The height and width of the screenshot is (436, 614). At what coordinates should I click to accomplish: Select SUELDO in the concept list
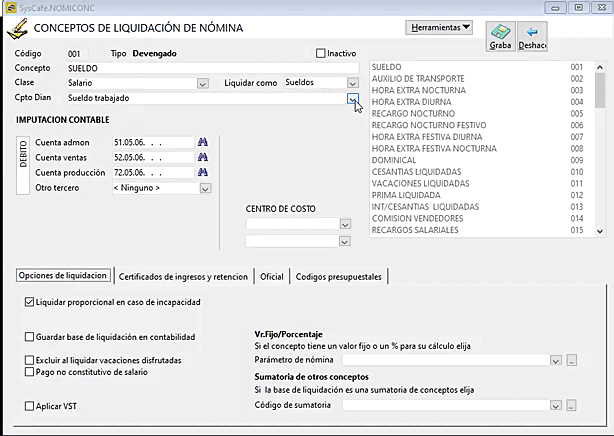tap(482, 67)
